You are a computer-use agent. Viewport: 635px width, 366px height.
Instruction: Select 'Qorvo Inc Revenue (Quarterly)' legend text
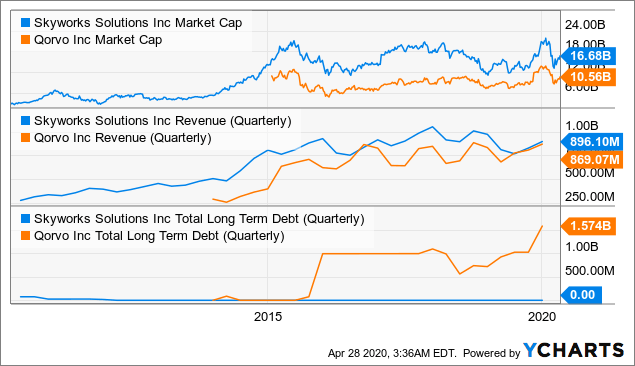tap(123, 138)
